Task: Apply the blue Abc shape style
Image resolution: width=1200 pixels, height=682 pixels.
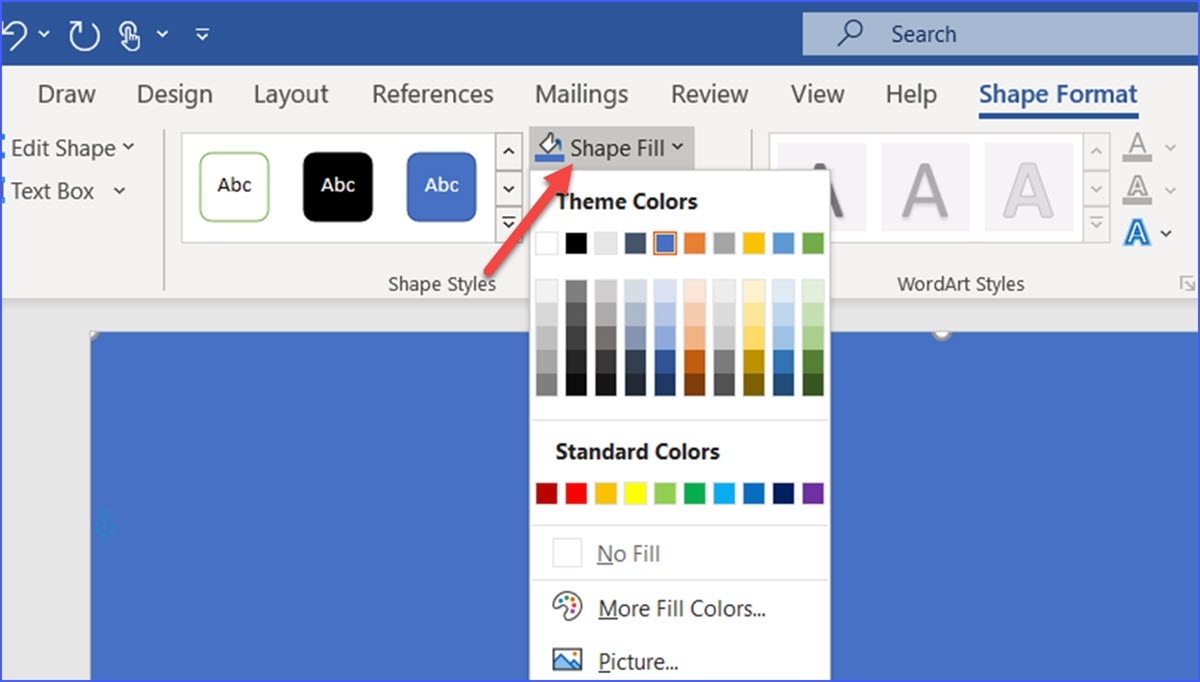Action: (x=441, y=186)
